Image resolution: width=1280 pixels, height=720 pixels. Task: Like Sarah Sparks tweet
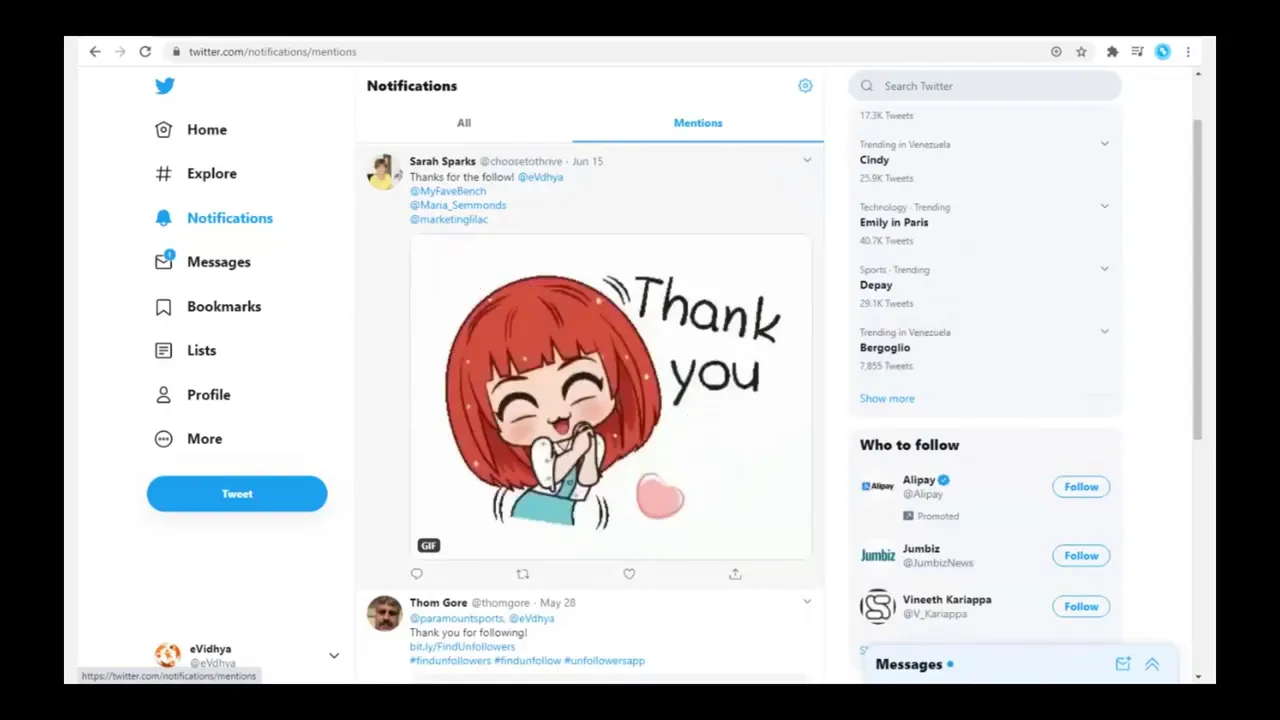tap(629, 574)
